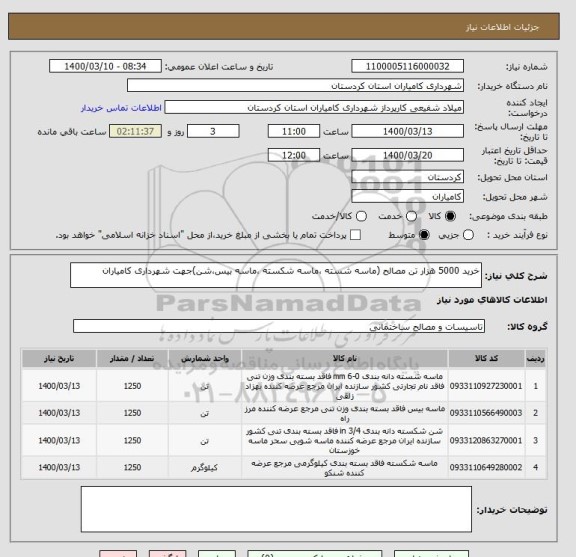Click product code 0933120863270001
Image resolution: width=576 pixels, height=557 pixels.
[x=486, y=440]
